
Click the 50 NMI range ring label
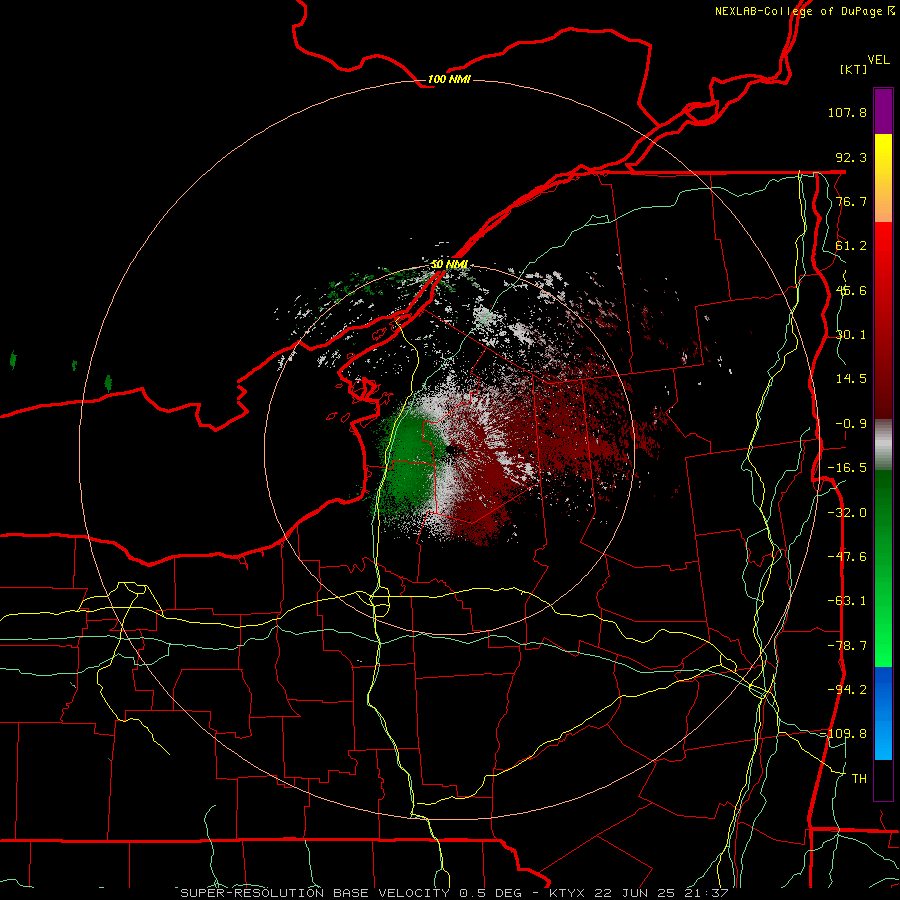coord(449,265)
